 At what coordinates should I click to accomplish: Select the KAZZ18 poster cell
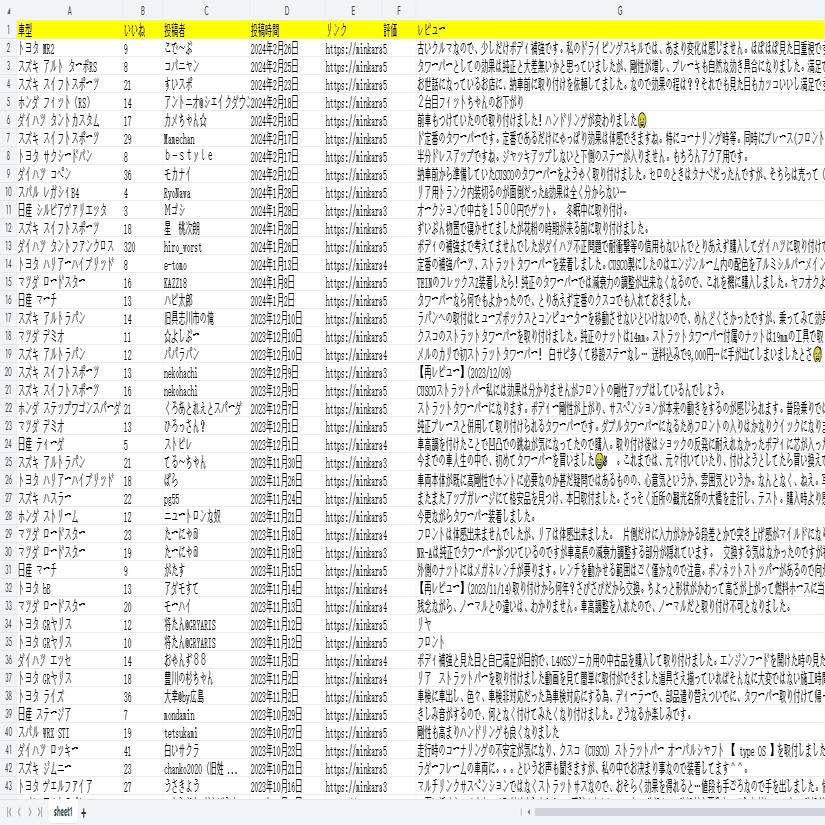[206, 283]
